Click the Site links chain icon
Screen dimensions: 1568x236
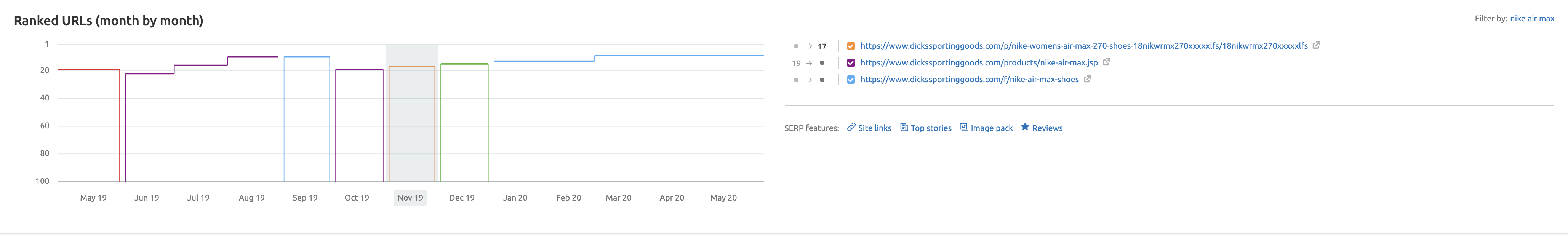click(851, 127)
